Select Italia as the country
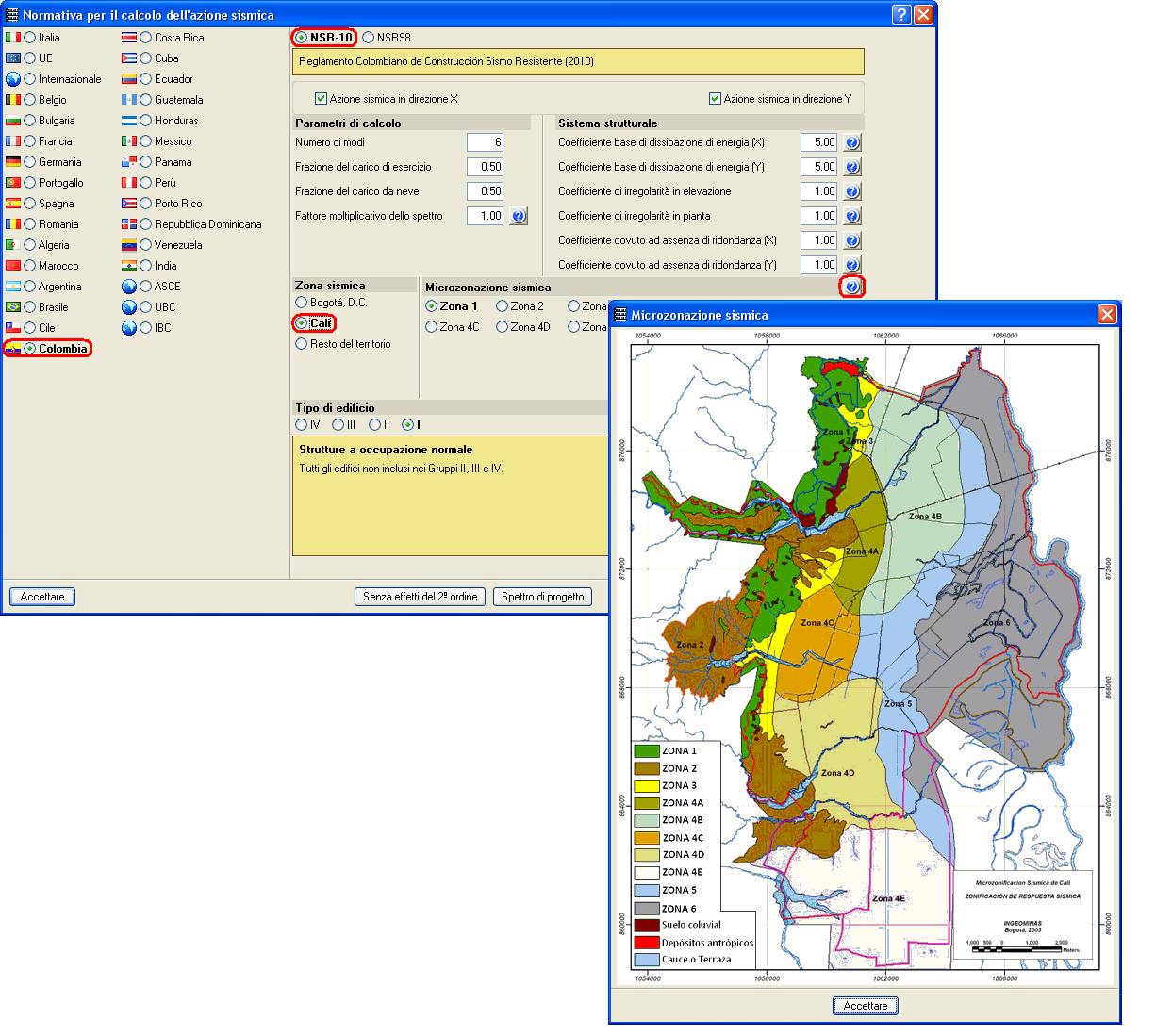Screen dimensions: 1172x1036 pyautogui.click(x=30, y=38)
